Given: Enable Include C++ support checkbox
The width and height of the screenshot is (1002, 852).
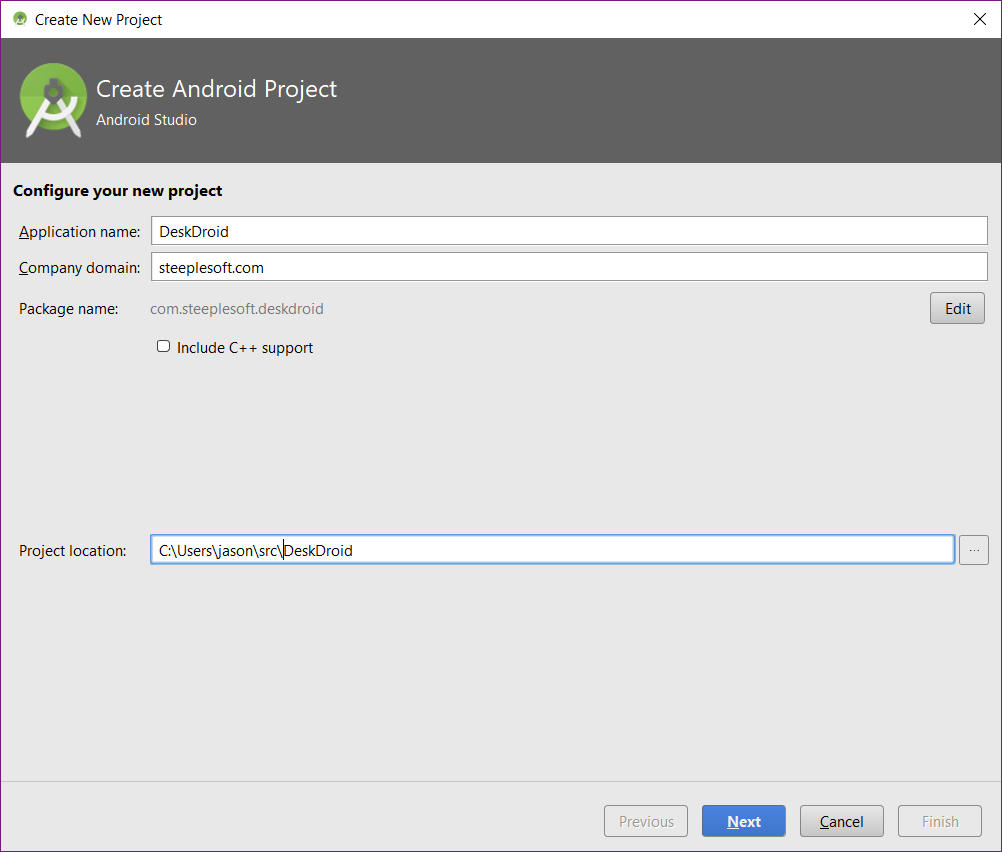Looking at the screenshot, I should (164, 346).
